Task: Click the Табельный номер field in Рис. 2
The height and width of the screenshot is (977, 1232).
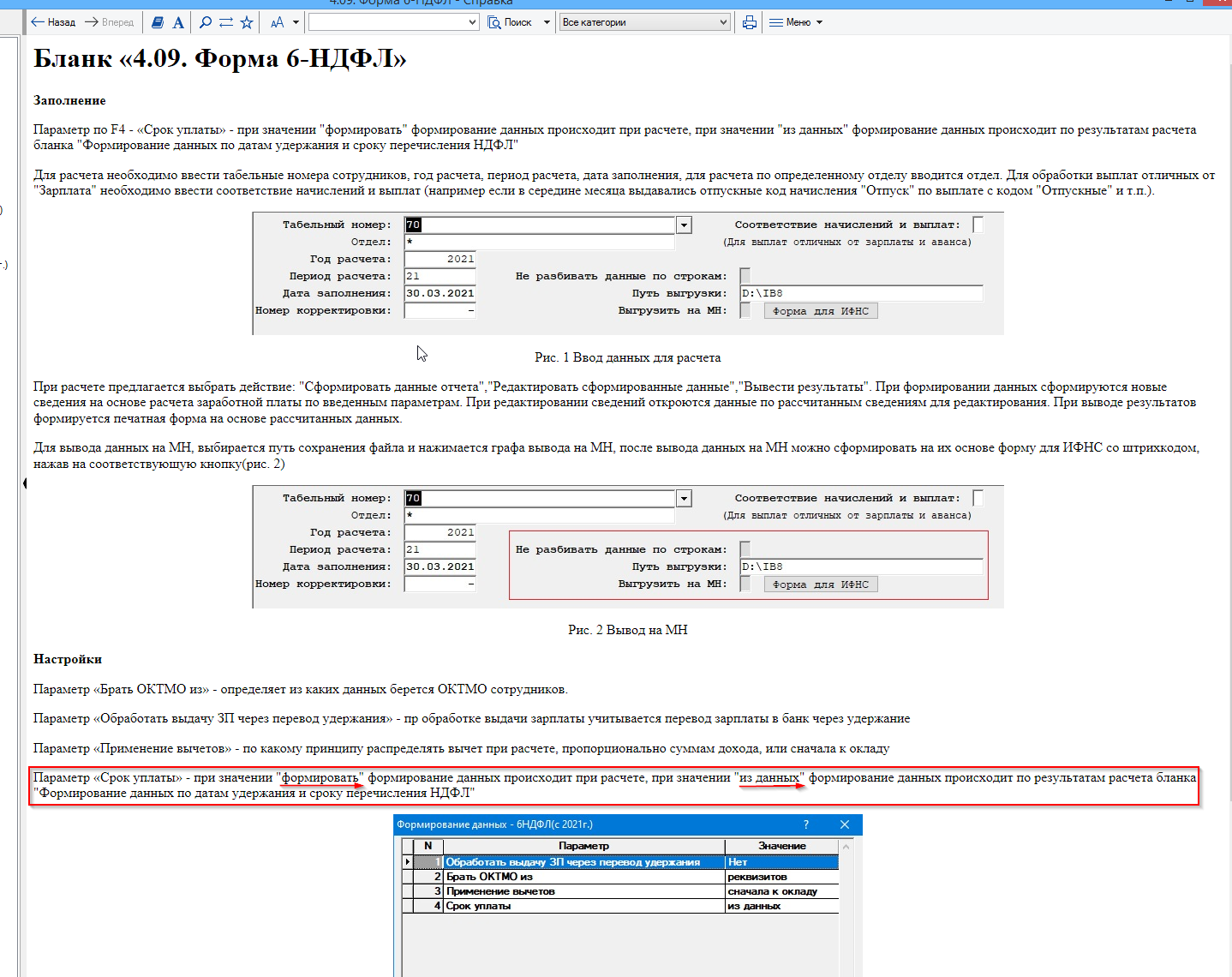Action: tap(540, 498)
